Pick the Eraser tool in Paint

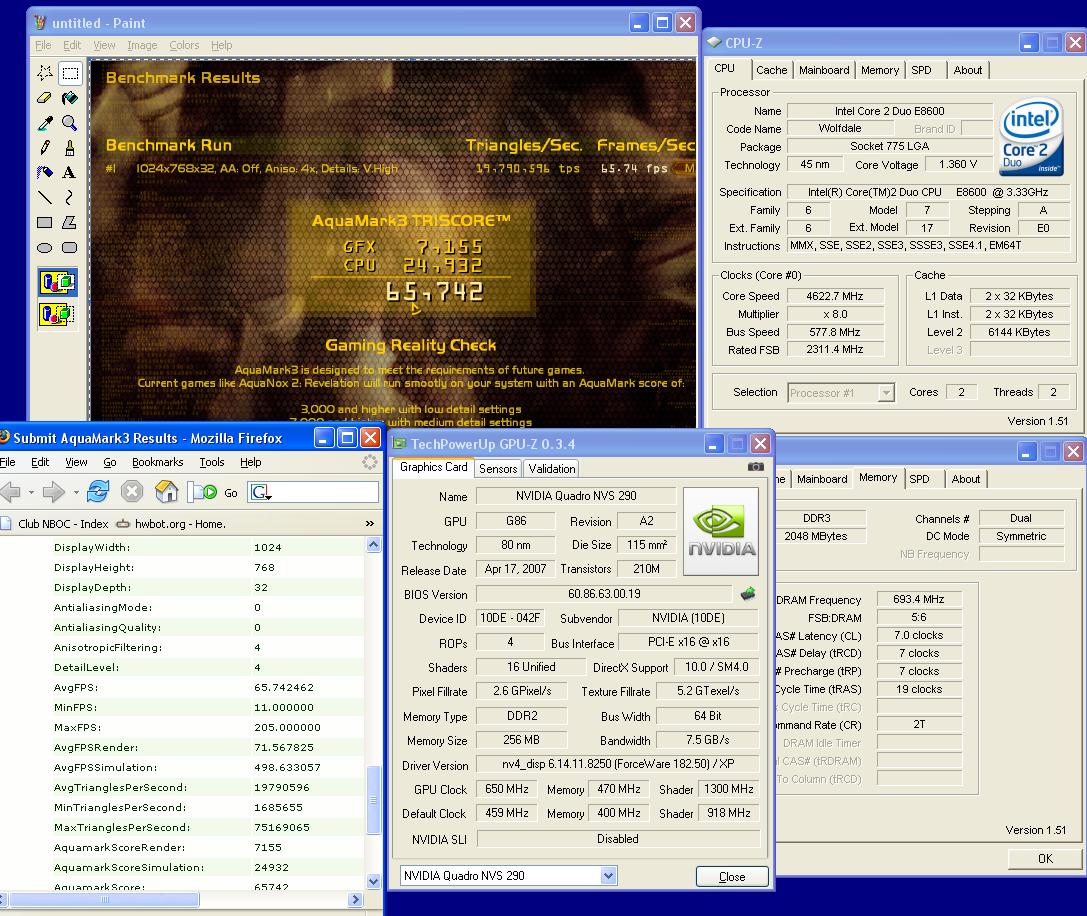(45, 98)
